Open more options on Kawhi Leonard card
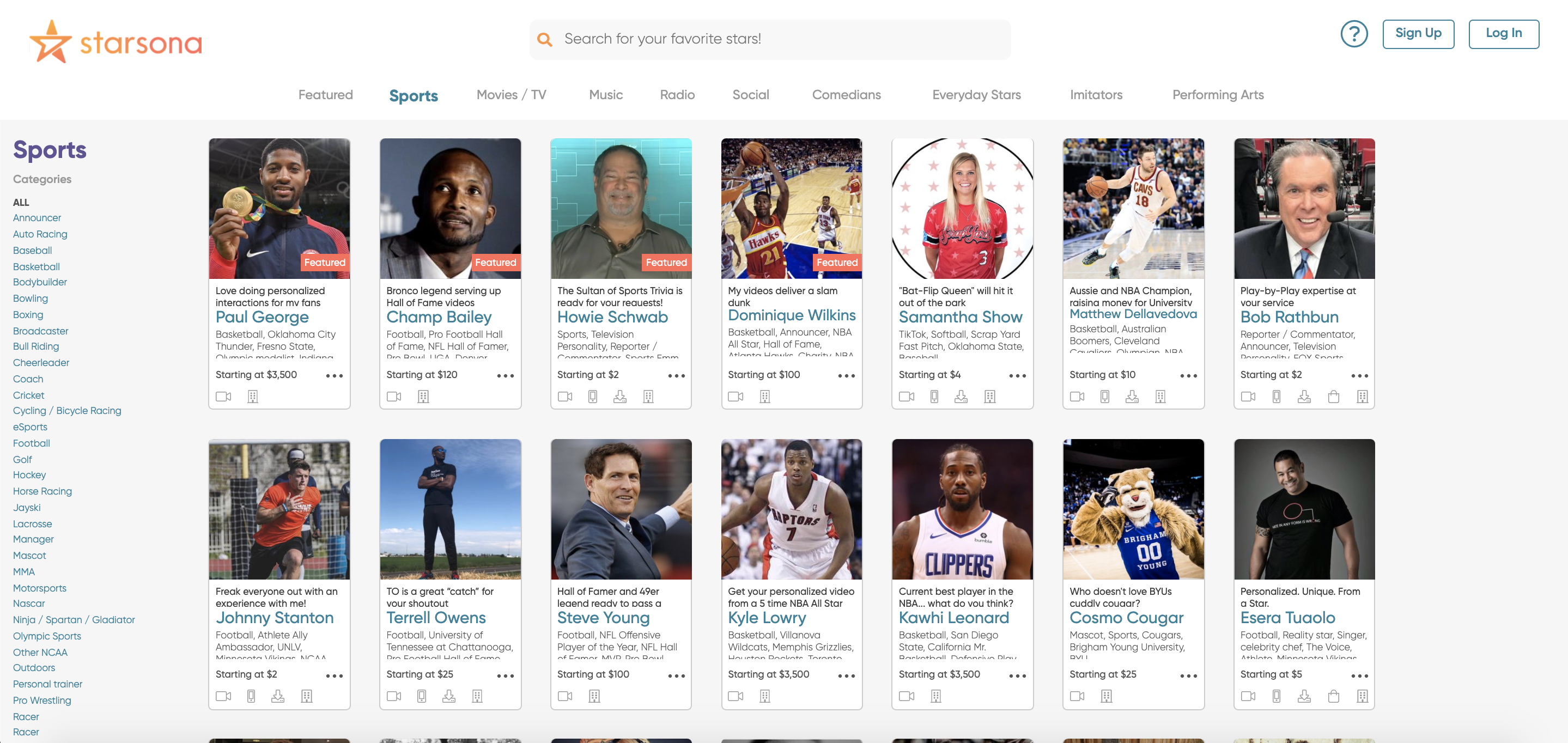 coord(1017,676)
